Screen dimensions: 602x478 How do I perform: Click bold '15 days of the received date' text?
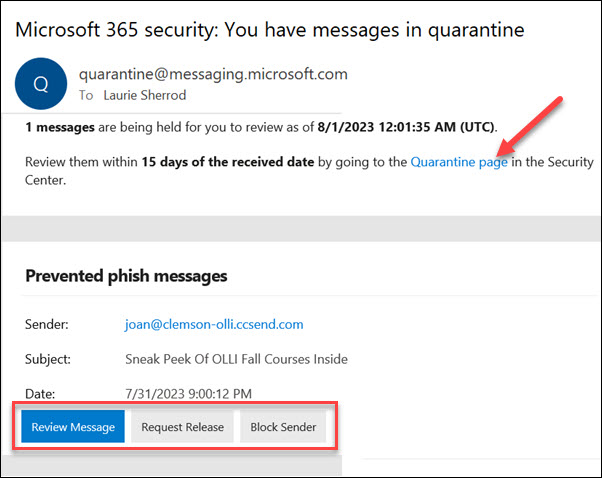[x=228, y=162]
